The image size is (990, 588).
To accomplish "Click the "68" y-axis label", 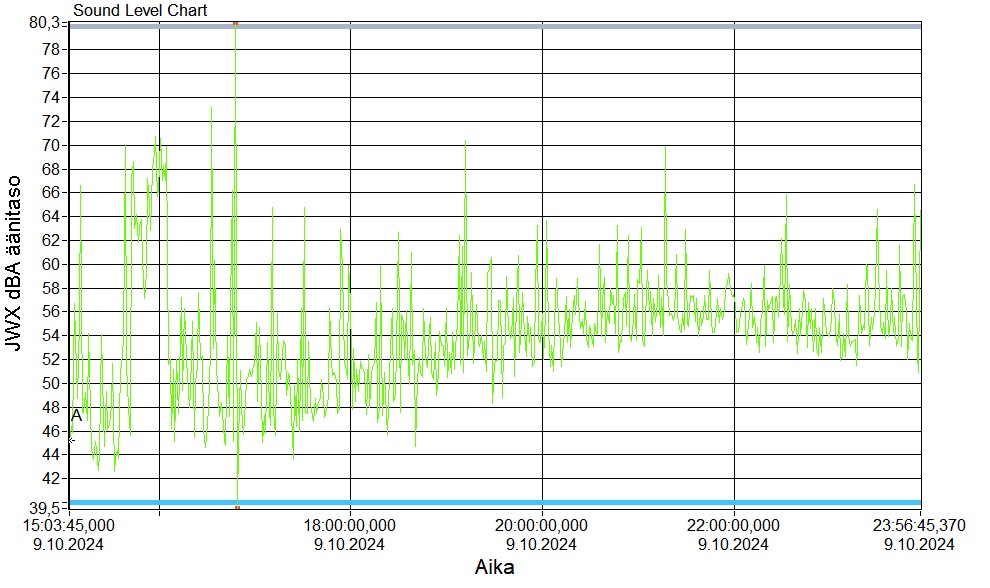I will [51, 169].
